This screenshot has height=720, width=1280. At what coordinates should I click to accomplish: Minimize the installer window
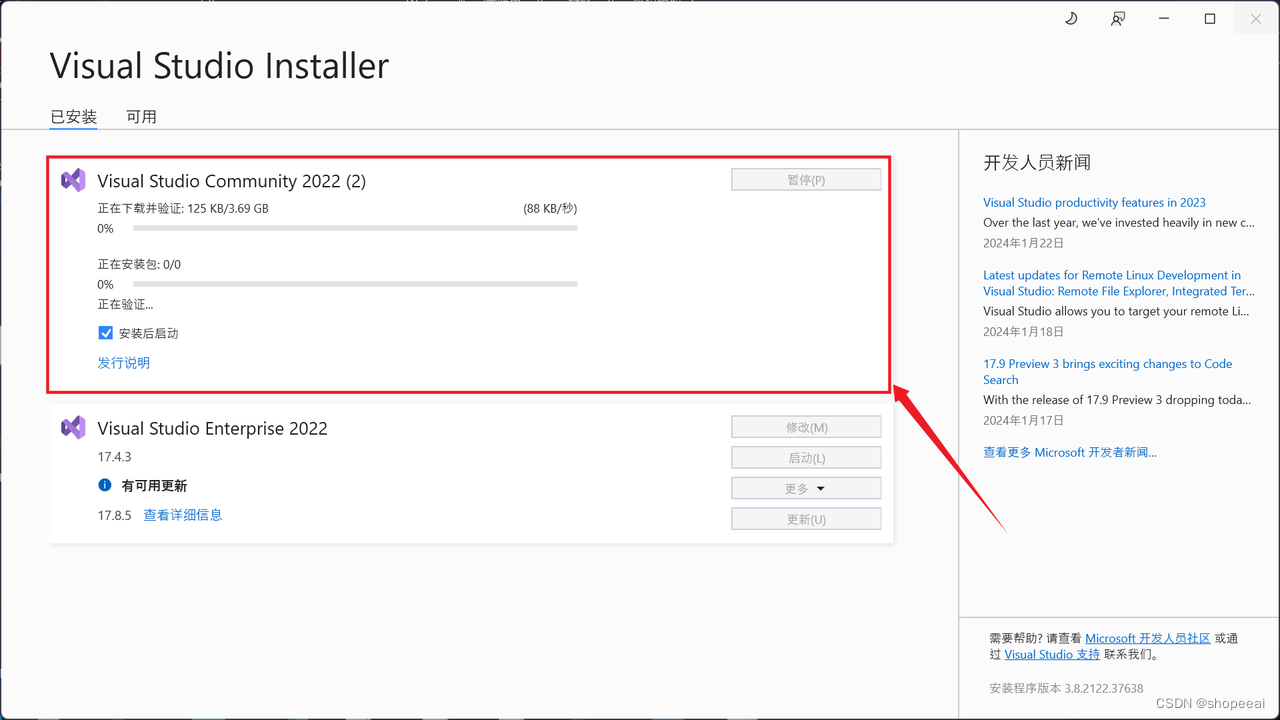pyautogui.click(x=1164, y=19)
